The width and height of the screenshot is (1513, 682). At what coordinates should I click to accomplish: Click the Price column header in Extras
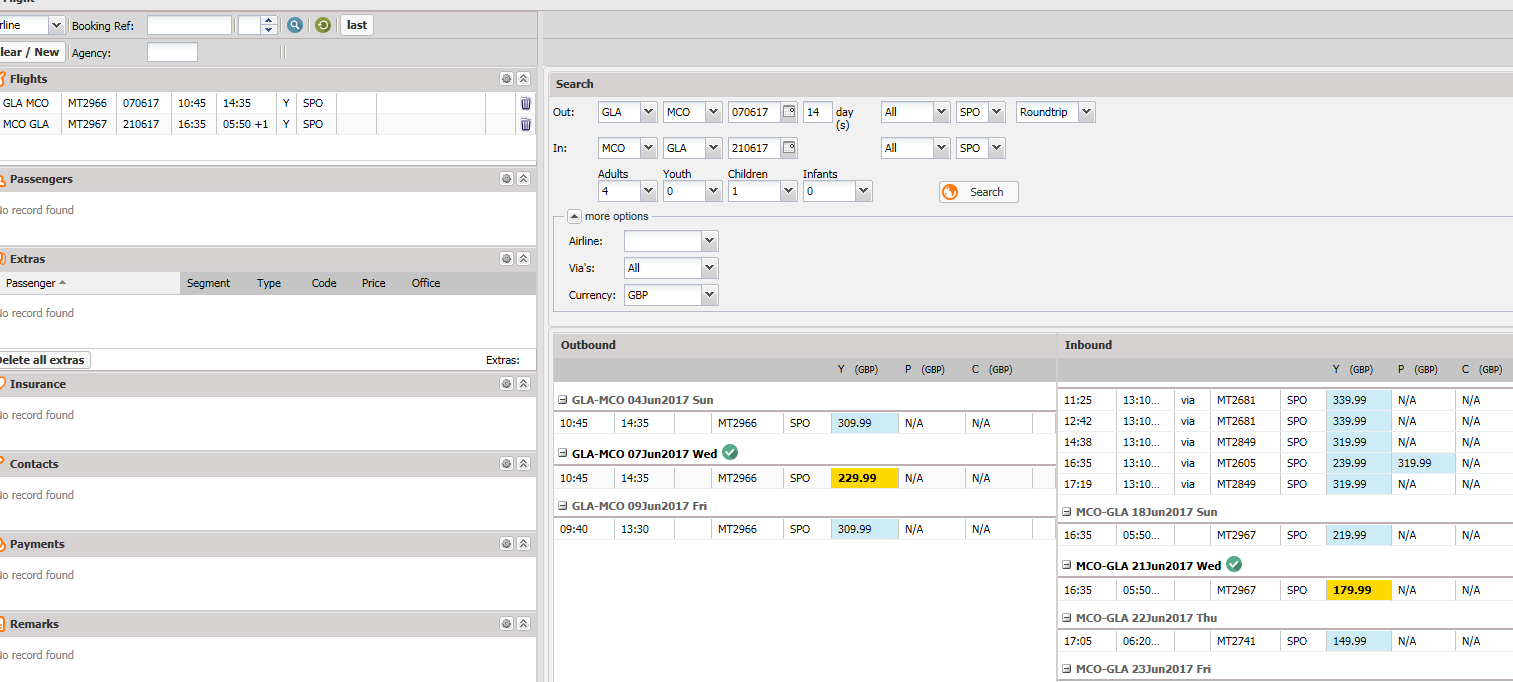coord(373,283)
